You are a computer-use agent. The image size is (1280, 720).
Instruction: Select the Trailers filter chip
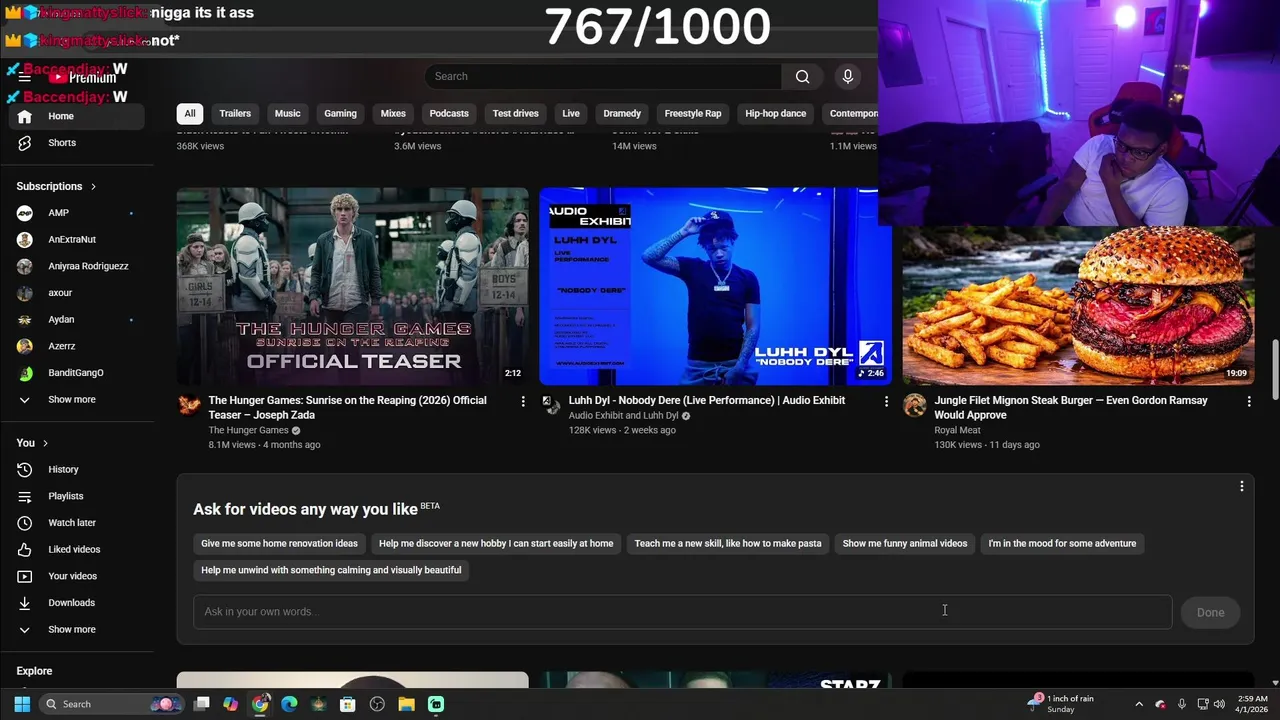(235, 114)
